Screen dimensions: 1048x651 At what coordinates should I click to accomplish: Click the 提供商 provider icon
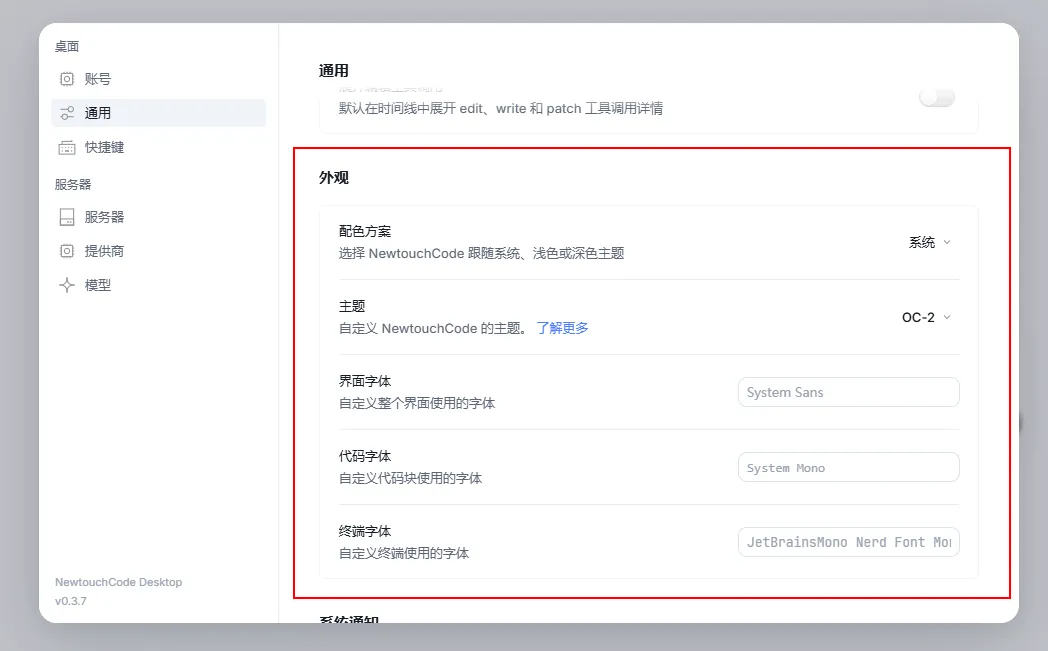click(67, 251)
